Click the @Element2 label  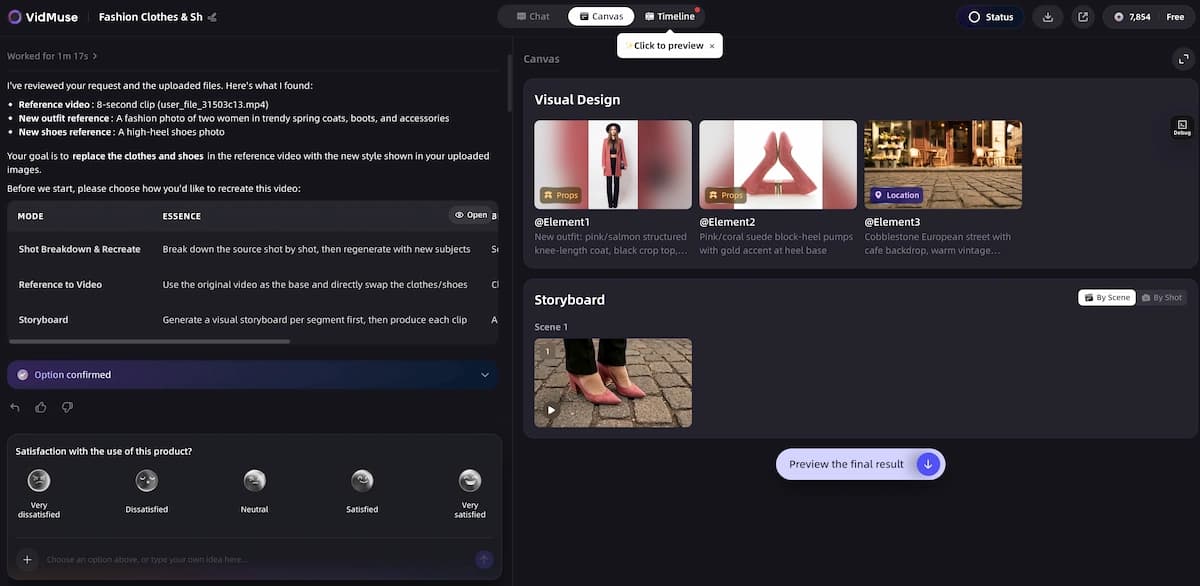[x=727, y=222]
